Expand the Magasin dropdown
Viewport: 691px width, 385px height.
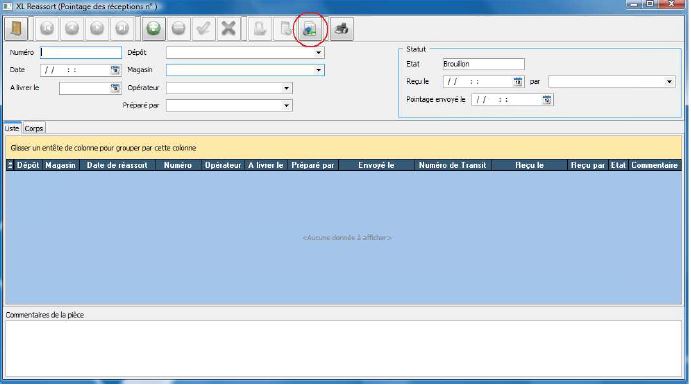pos(318,70)
